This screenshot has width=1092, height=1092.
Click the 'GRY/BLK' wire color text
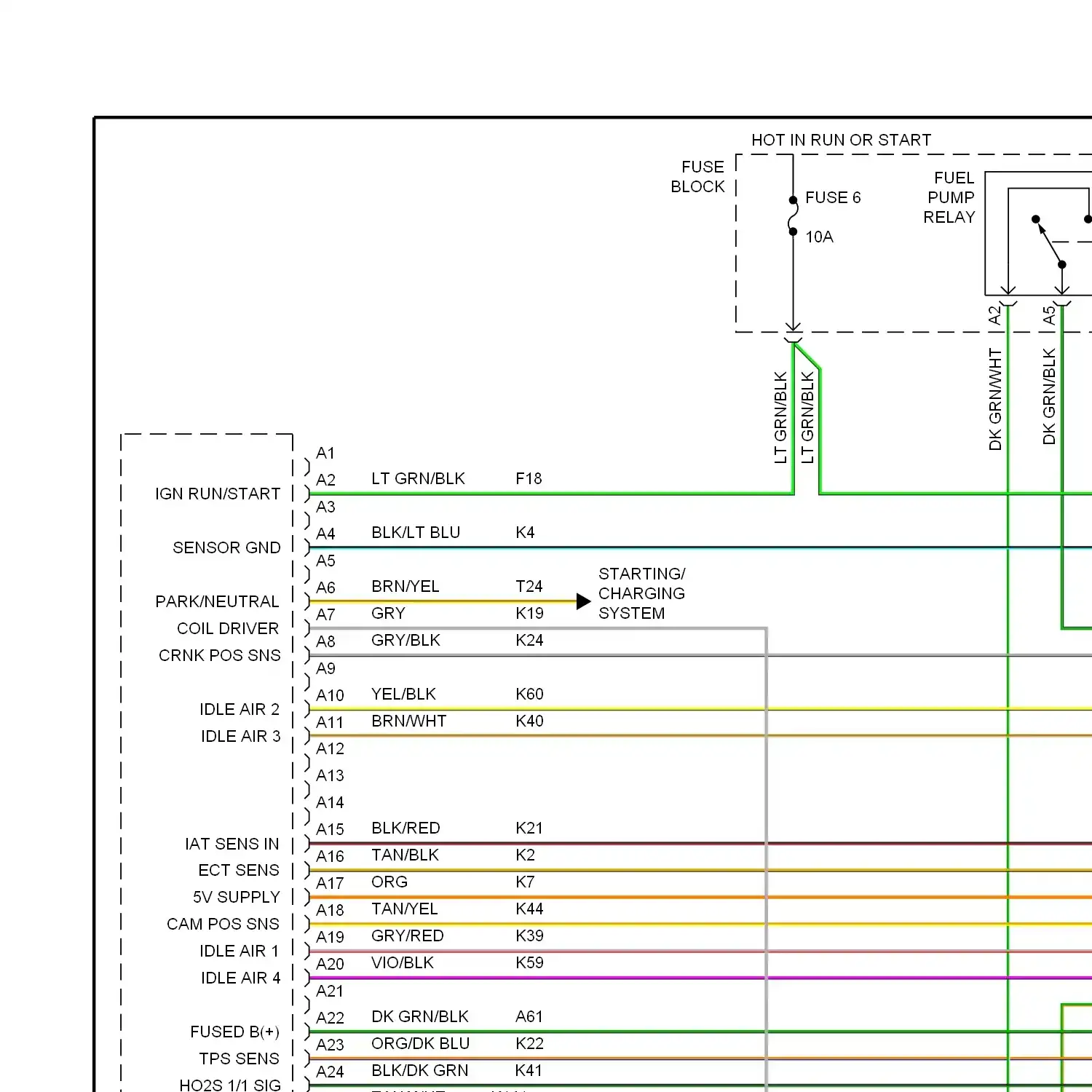405,640
